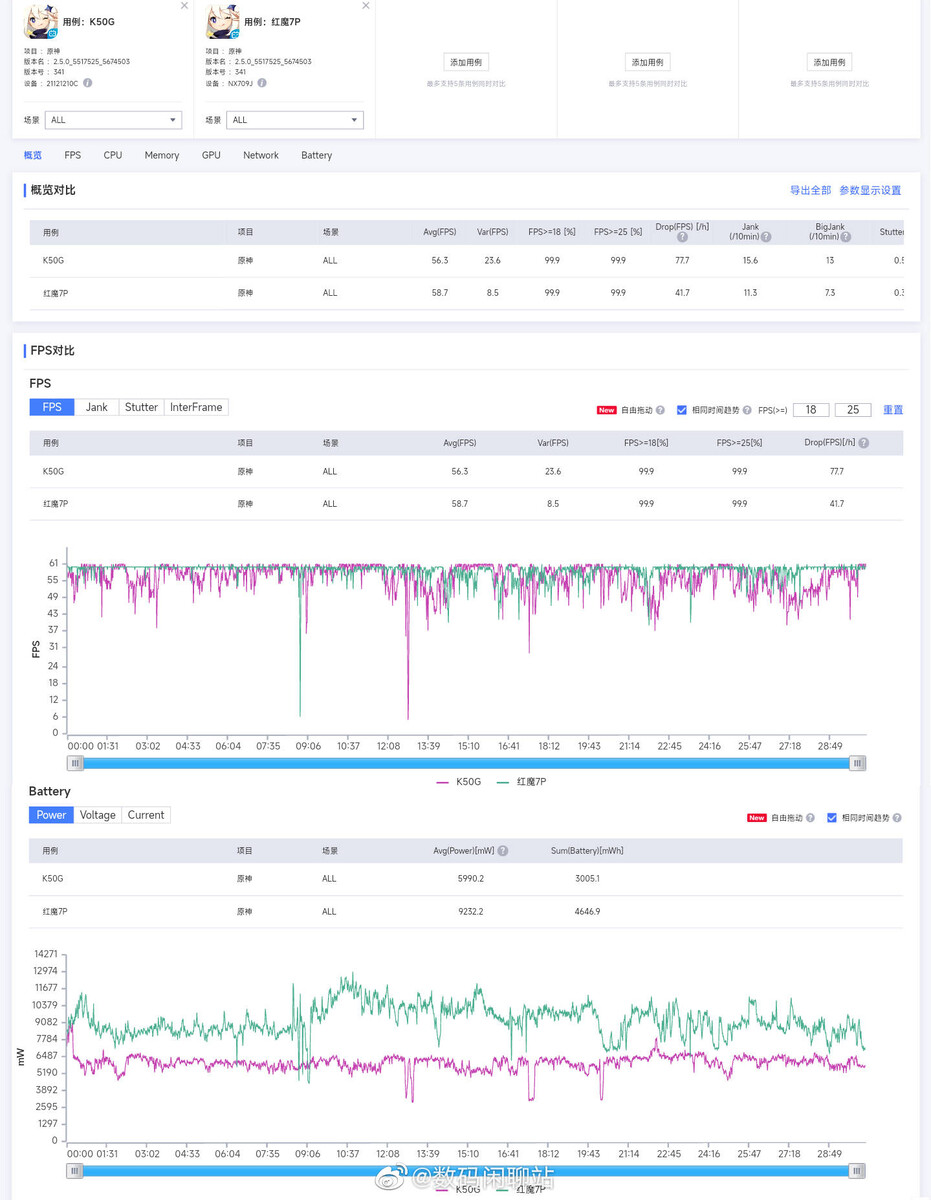
Task: Click the 4646.9 Sum(Battery) value
Action: [x=586, y=912]
